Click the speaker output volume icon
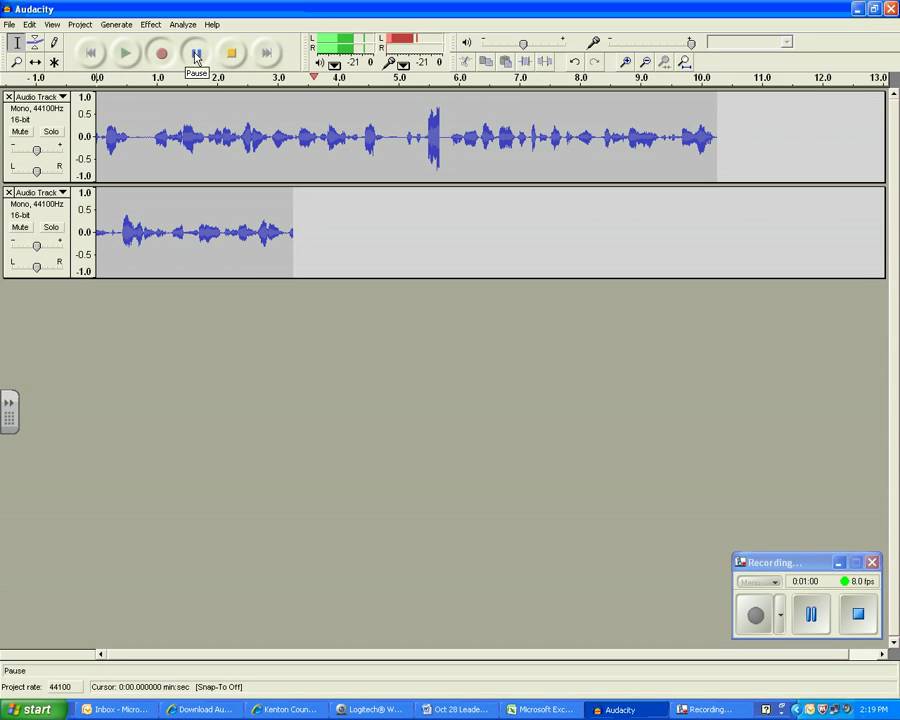Image resolution: width=900 pixels, height=720 pixels. 467,42
